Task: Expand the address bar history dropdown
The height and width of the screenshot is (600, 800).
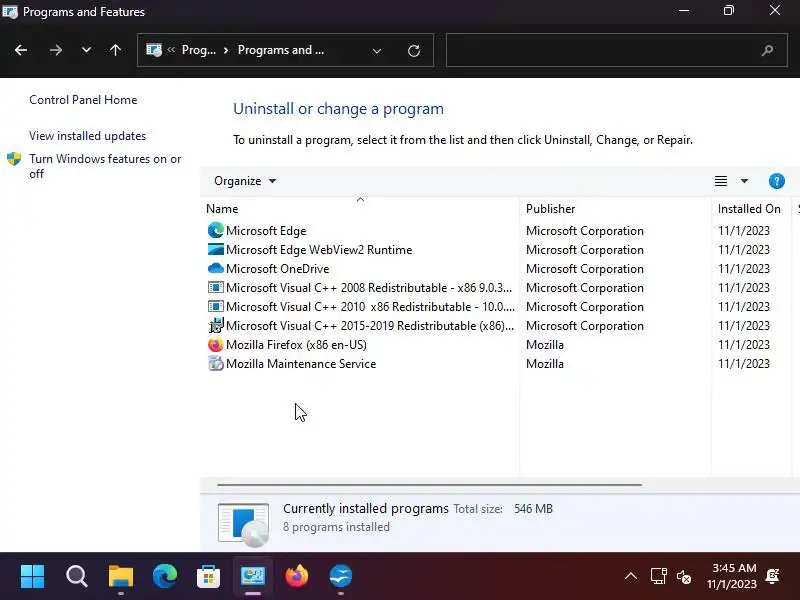Action: pyautogui.click(x=377, y=51)
